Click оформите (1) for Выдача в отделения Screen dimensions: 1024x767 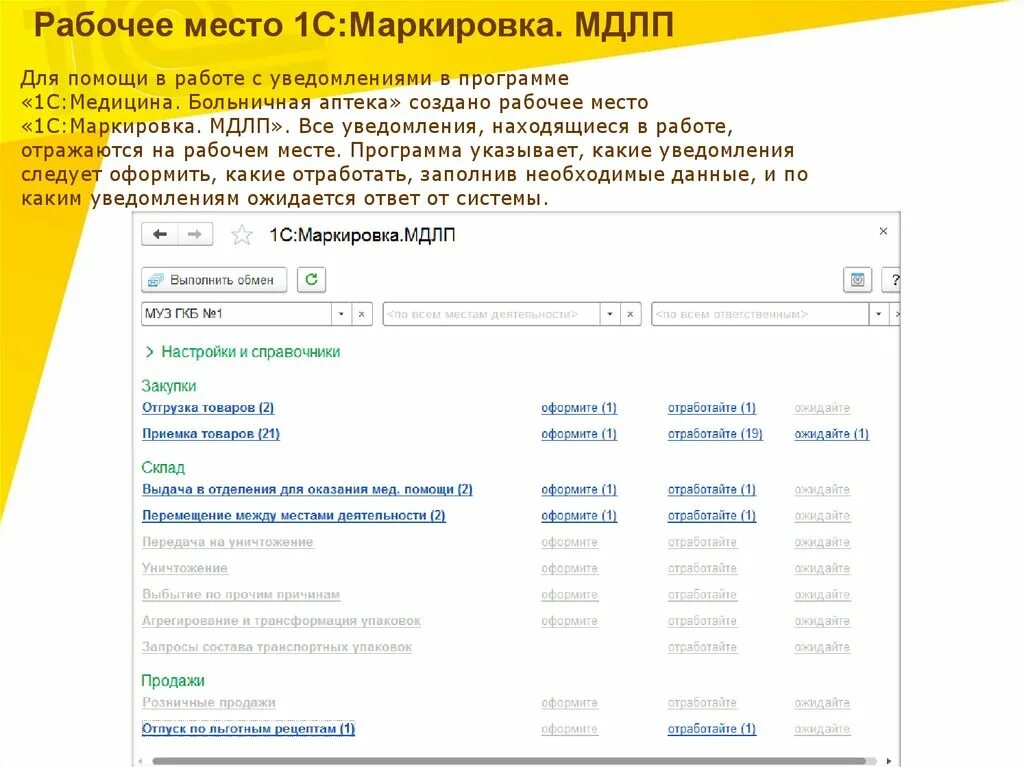pyautogui.click(x=579, y=489)
